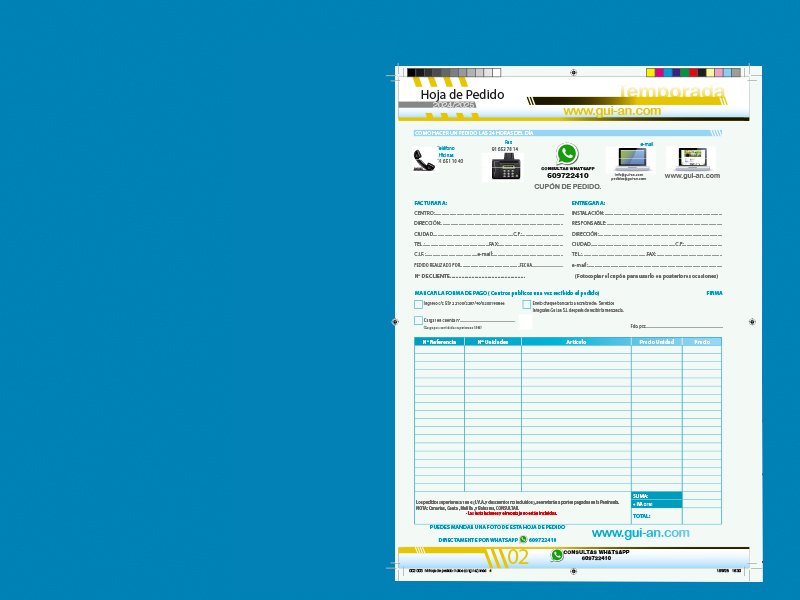Click the blue www.gui-an.com link near bottom
The height and width of the screenshot is (600, 800).
(x=640, y=533)
